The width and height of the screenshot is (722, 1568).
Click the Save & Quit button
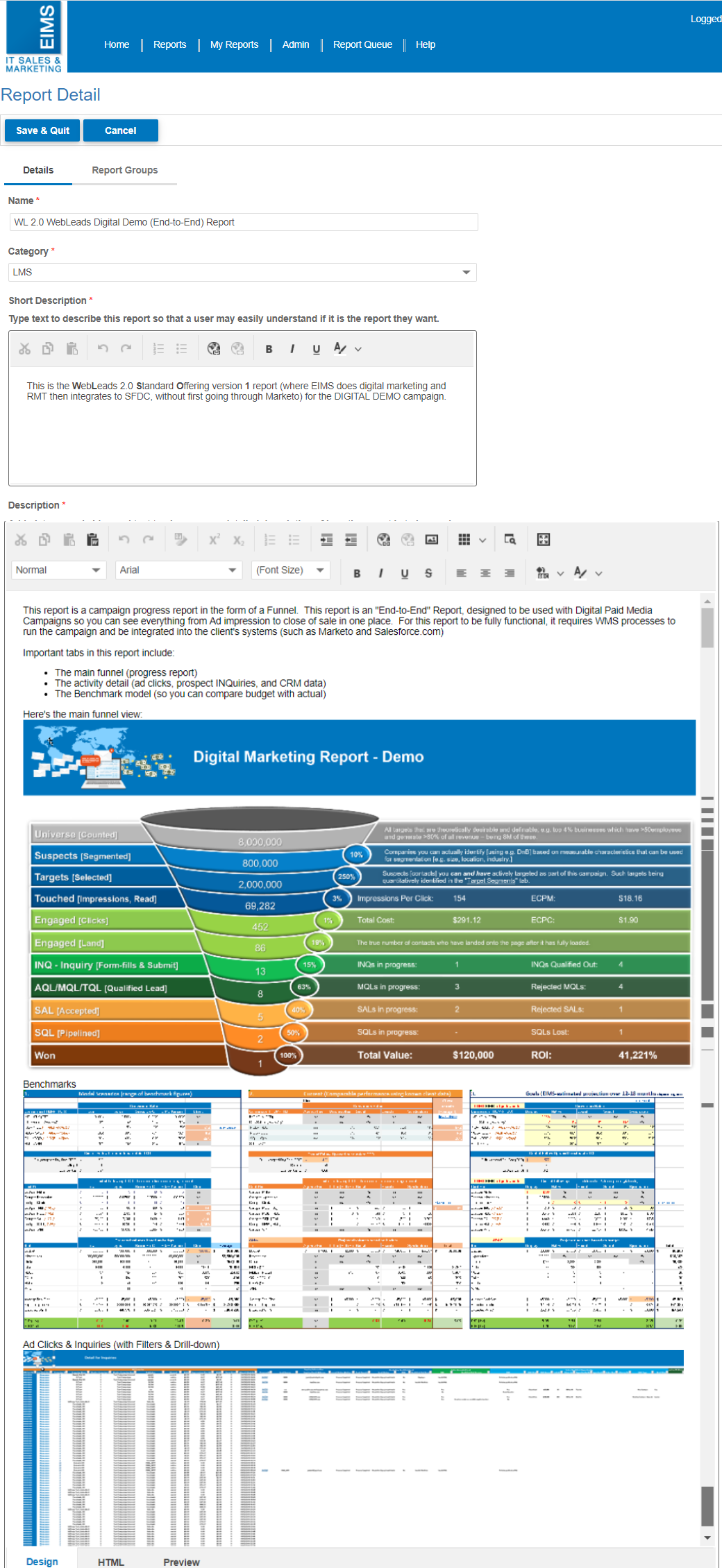tap(42, 130)
